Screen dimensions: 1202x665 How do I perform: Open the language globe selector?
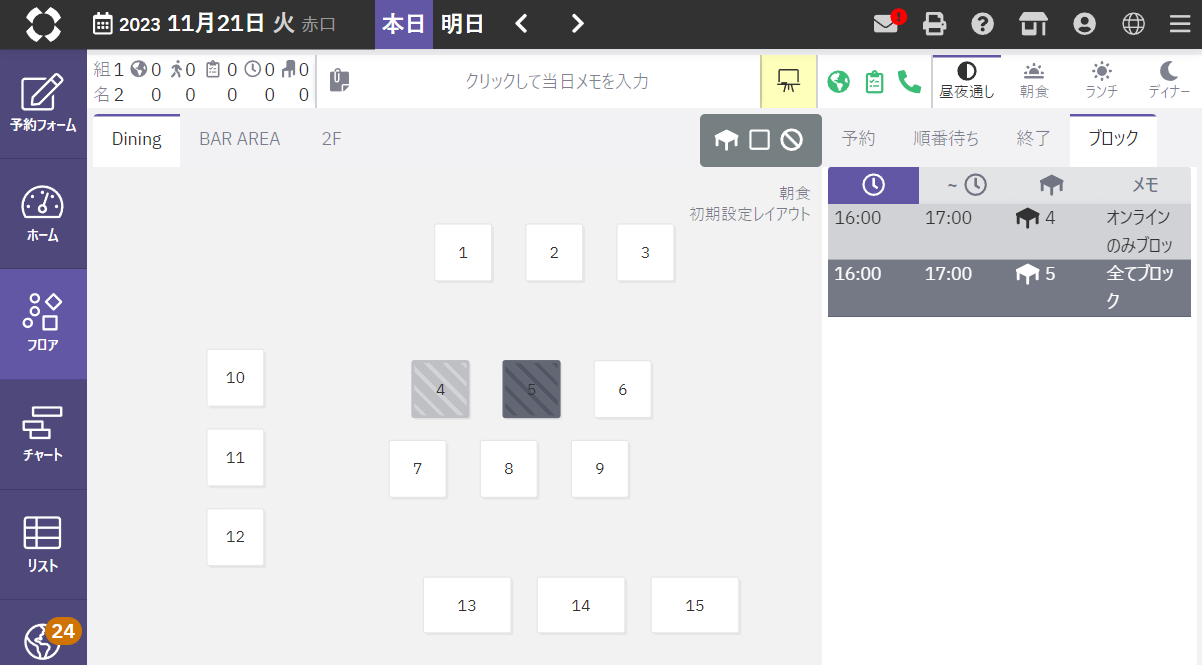(x=1132, y=24)
